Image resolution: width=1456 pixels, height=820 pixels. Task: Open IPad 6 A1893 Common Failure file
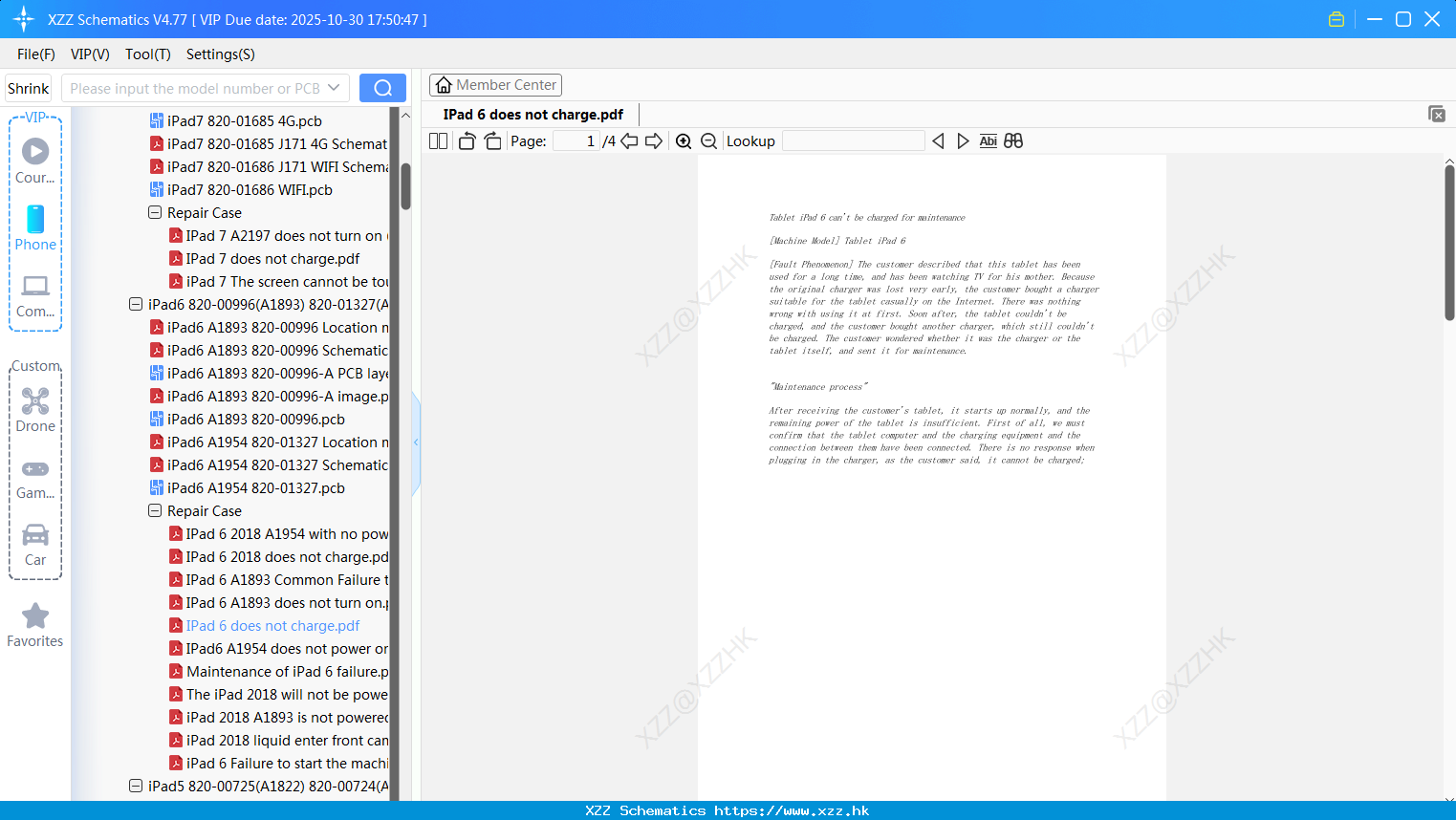coord(278,580)
